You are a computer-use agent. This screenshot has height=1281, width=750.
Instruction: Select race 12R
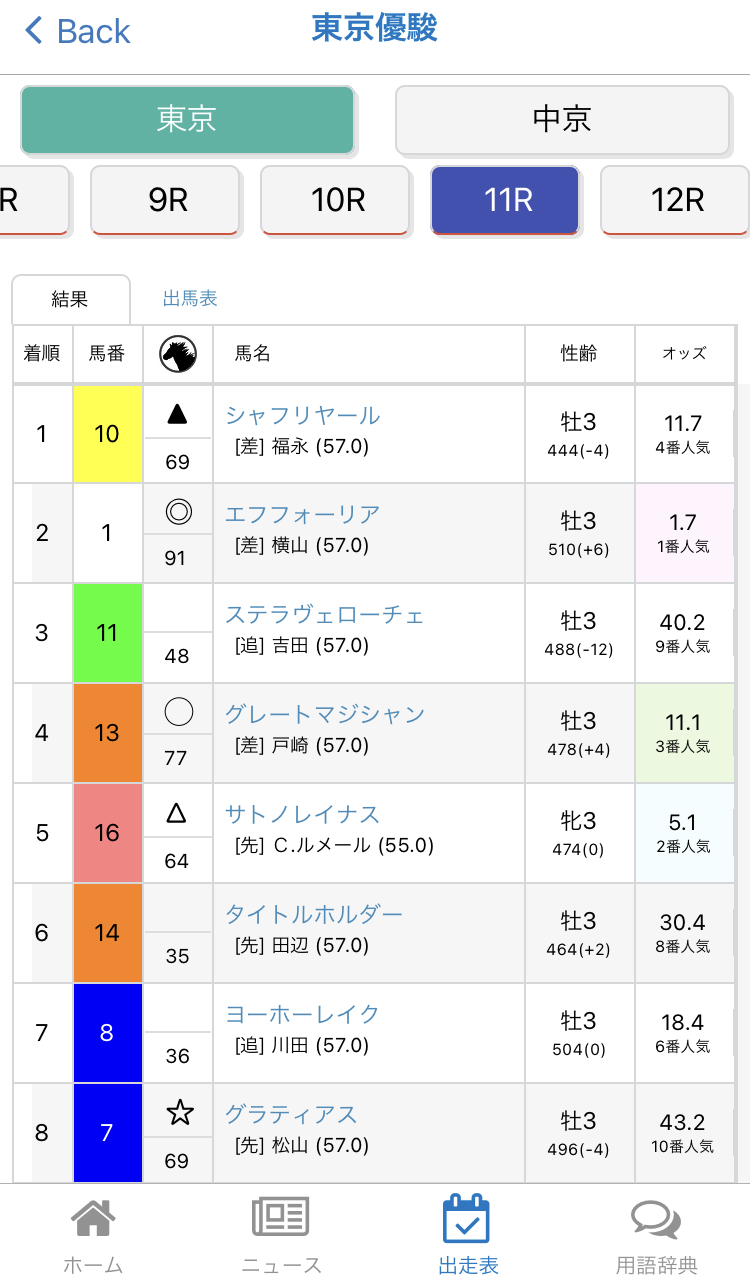675,200
